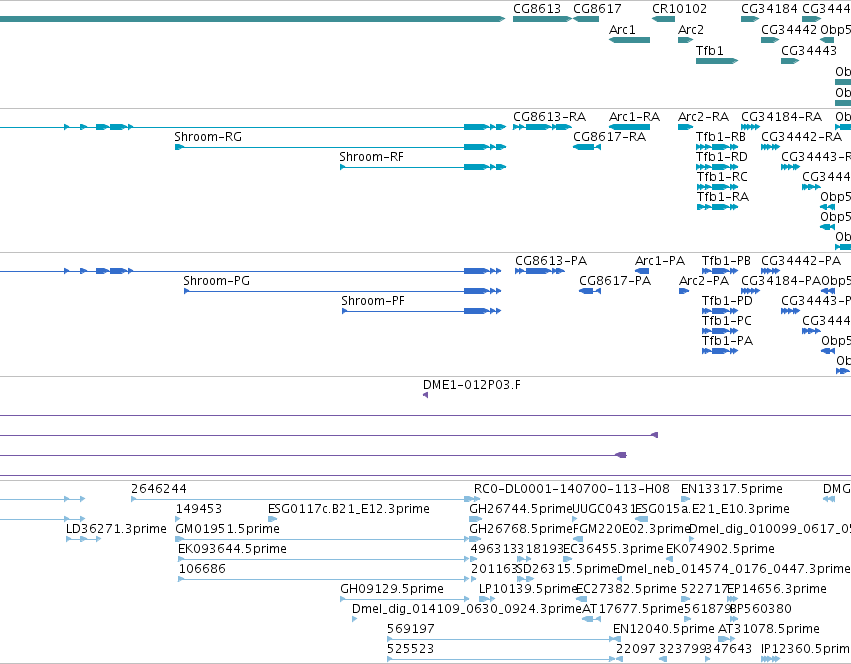
Task: Select the Shroom-RG transcript
Action: point(340,147)
